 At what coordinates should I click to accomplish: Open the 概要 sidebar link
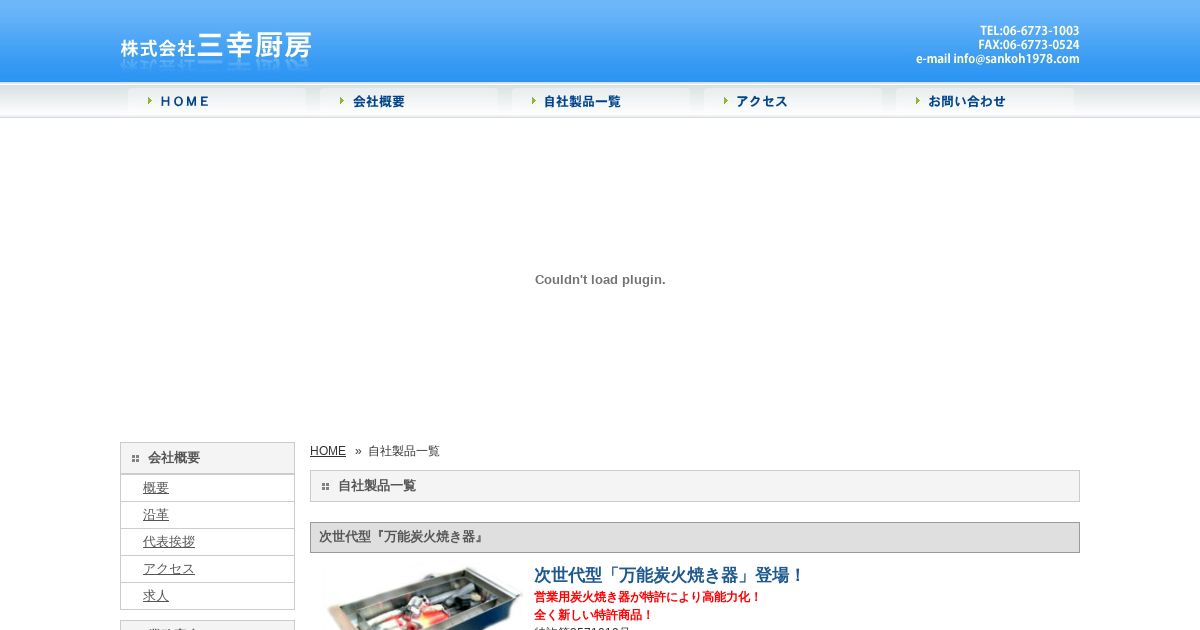click(156, 488)
